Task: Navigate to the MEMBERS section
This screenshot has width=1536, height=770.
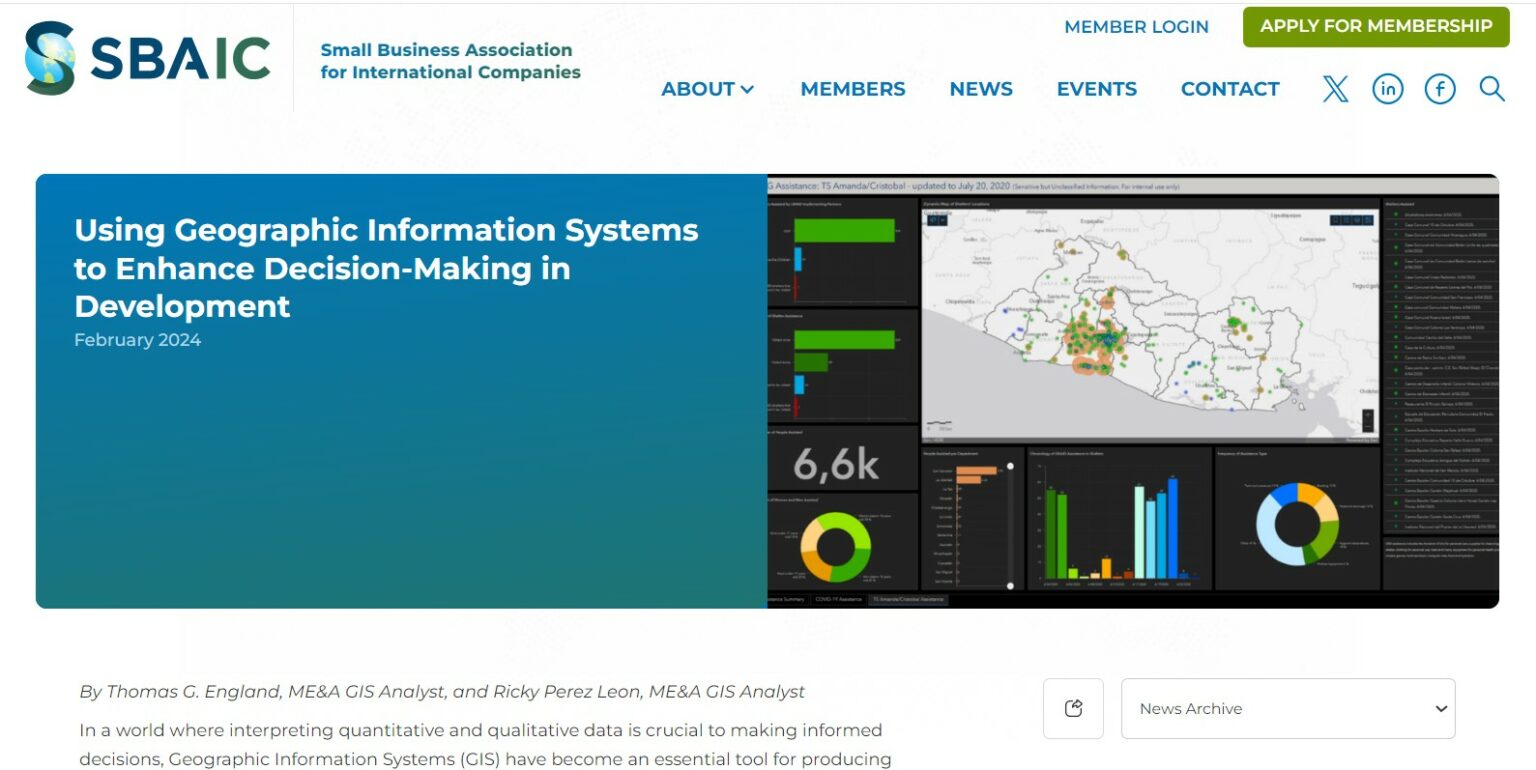Action: 852,88
